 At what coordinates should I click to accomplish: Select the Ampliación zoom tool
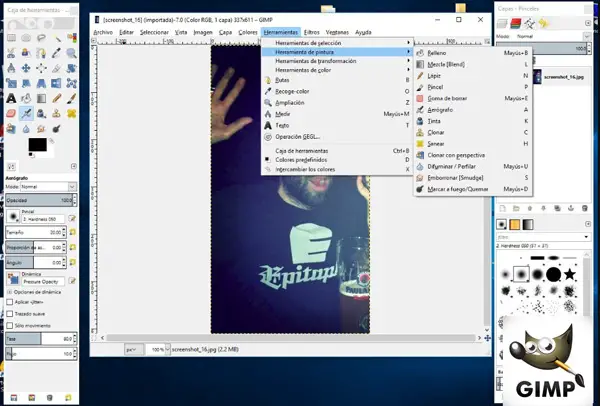pos(291,102)
